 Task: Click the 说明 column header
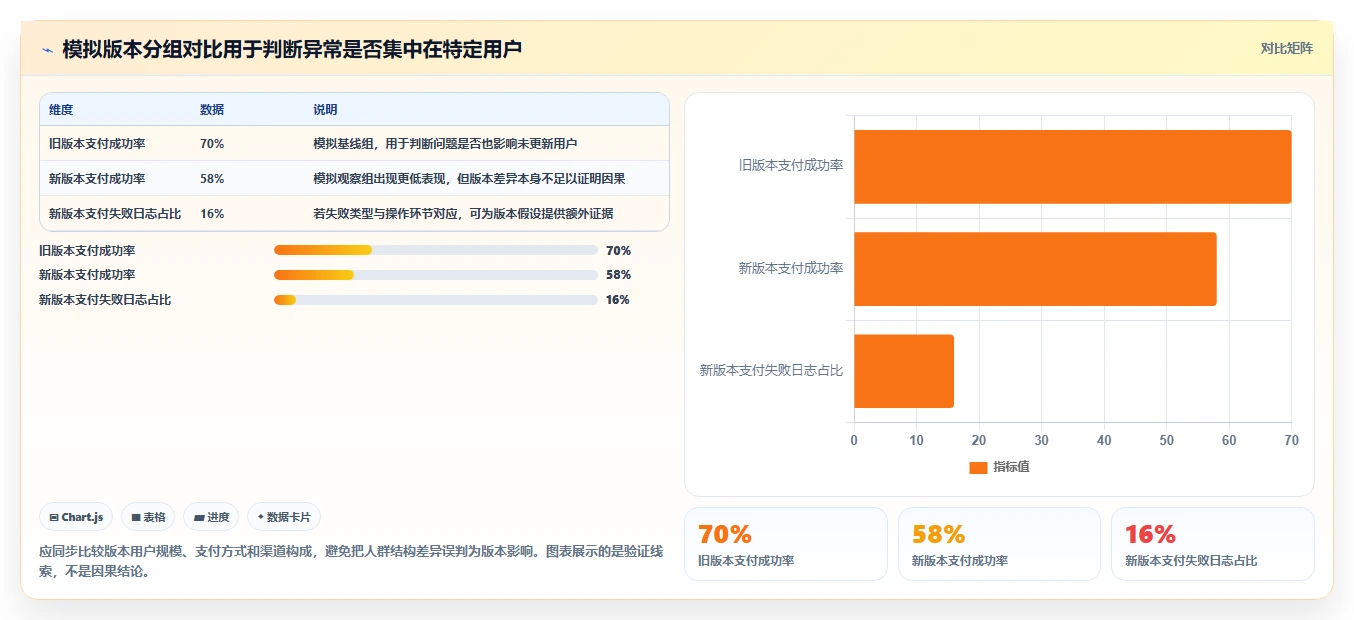[x=325, y=110]
